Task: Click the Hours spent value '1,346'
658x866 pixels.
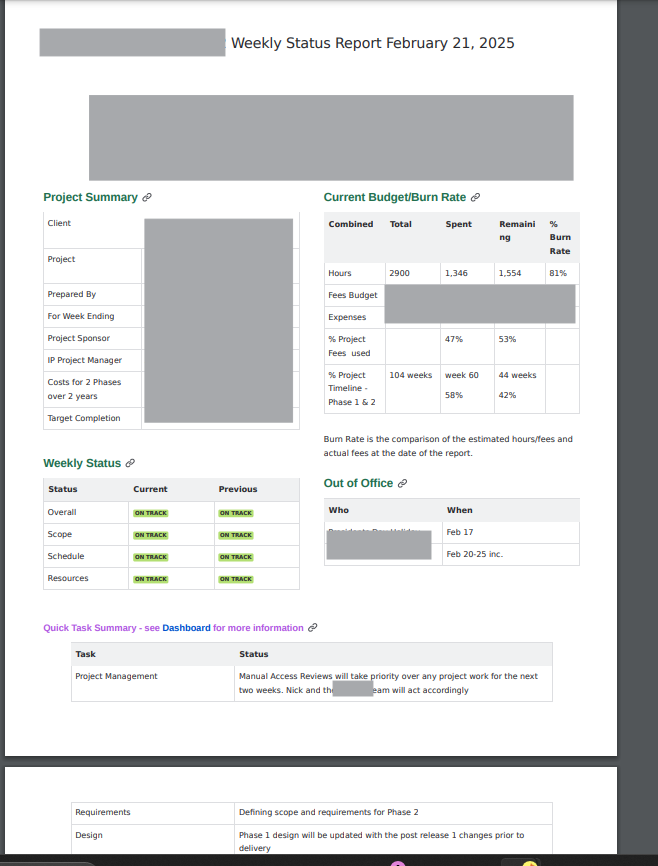Action: (456, 273)
